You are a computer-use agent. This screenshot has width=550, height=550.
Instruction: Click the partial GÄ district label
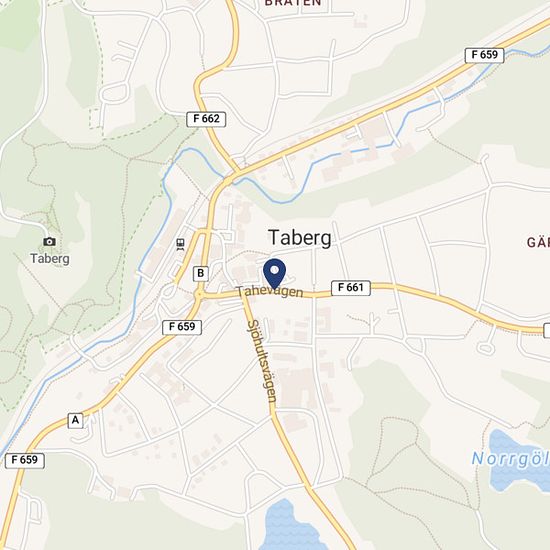[x=538, y=242]
